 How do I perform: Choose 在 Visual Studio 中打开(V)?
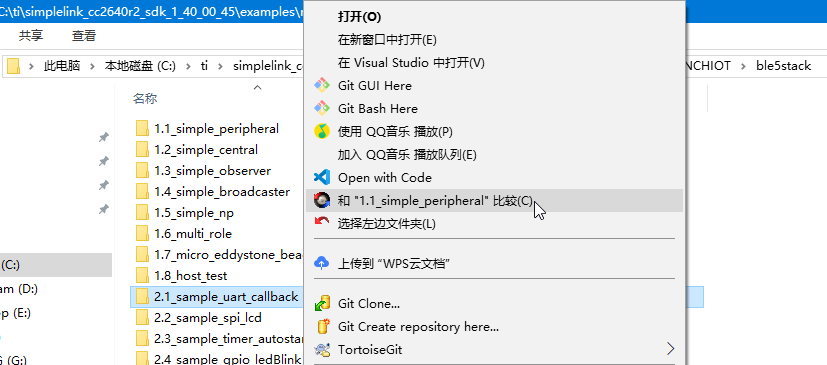411,63
